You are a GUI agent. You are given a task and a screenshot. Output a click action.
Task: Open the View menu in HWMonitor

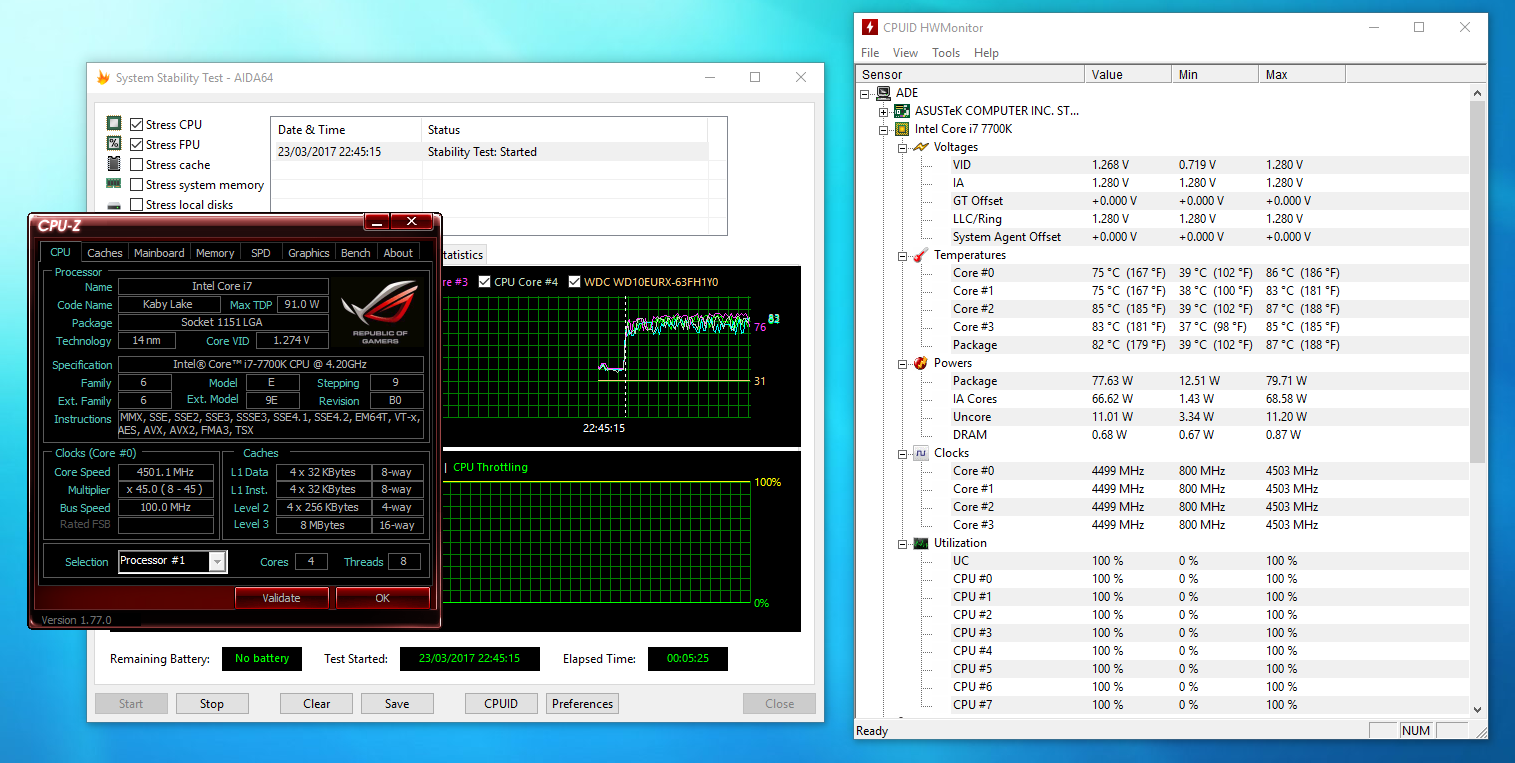(x=905, y=53)
